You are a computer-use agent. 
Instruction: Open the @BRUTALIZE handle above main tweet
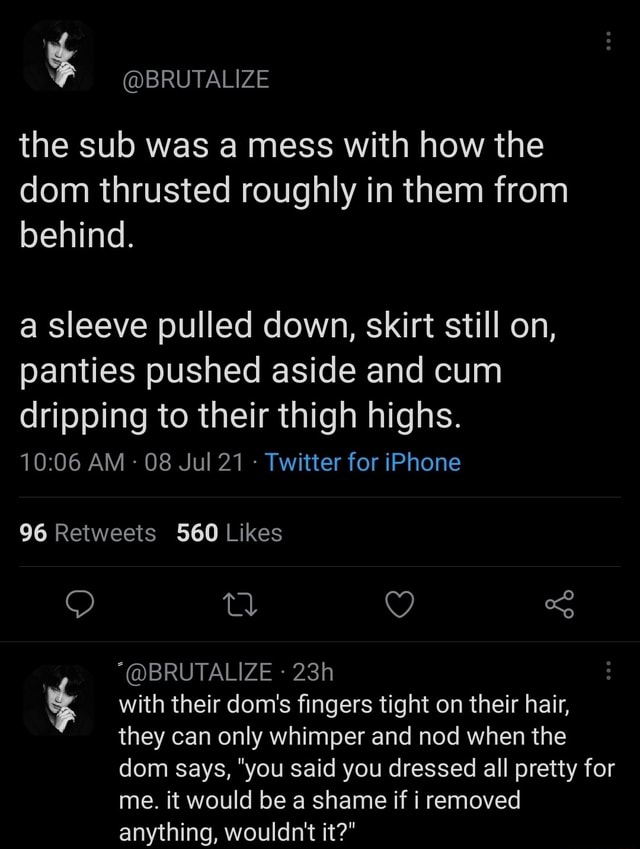[194, 79]
